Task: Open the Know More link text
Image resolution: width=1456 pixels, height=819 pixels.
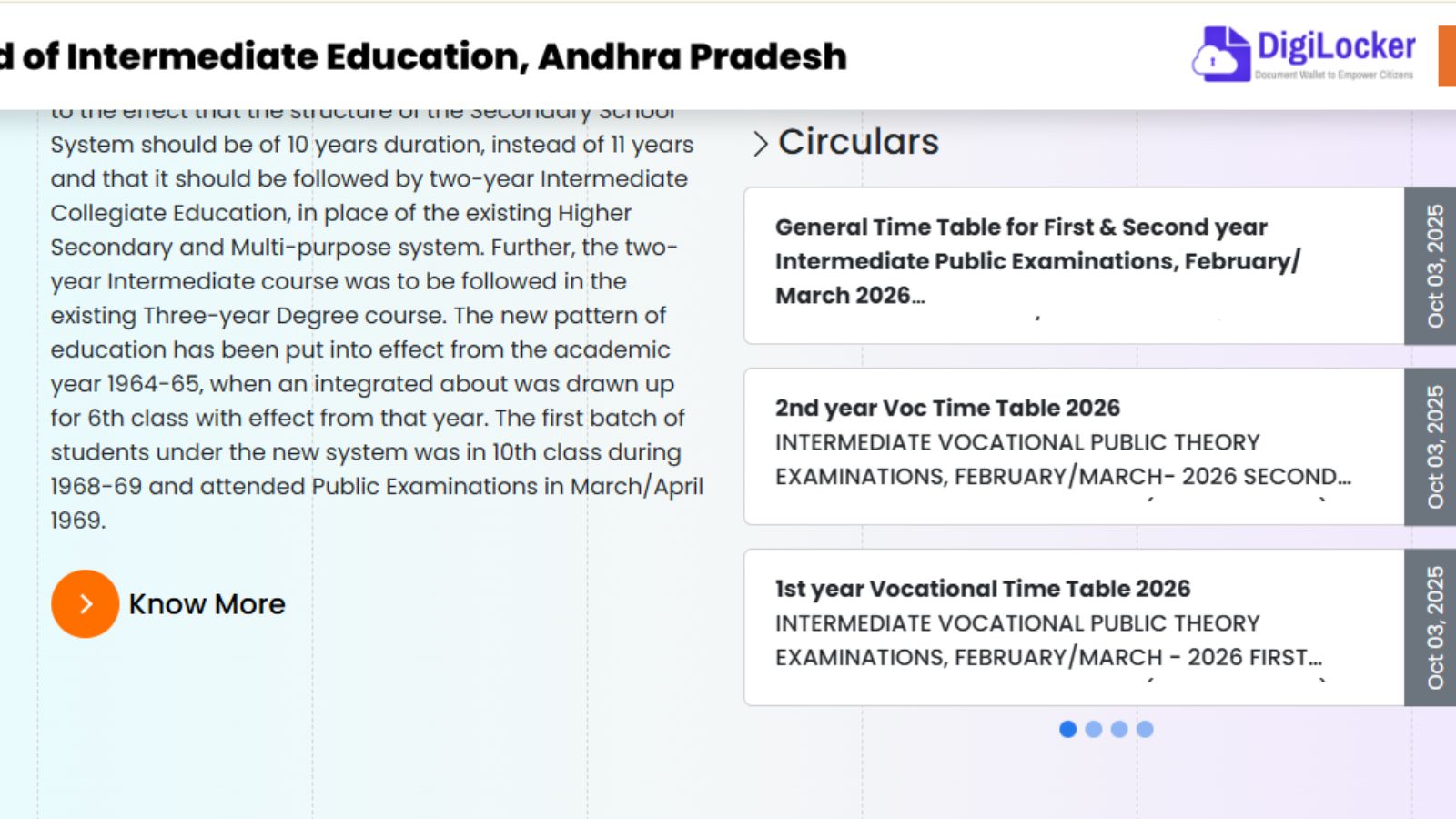Action: click(207, 604)
